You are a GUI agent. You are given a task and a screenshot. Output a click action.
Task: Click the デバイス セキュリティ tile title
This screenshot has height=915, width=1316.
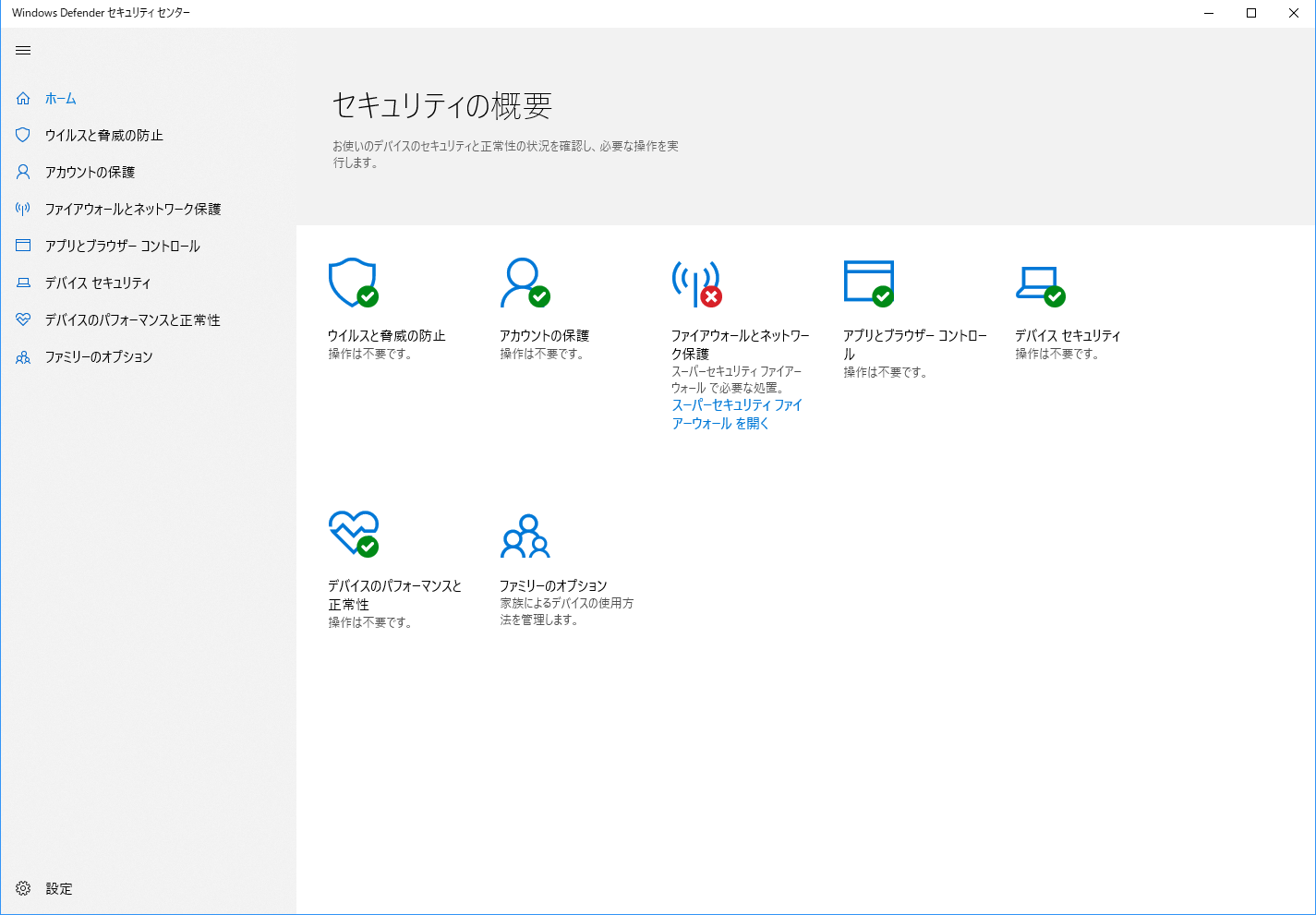(x=1068, y=335)
